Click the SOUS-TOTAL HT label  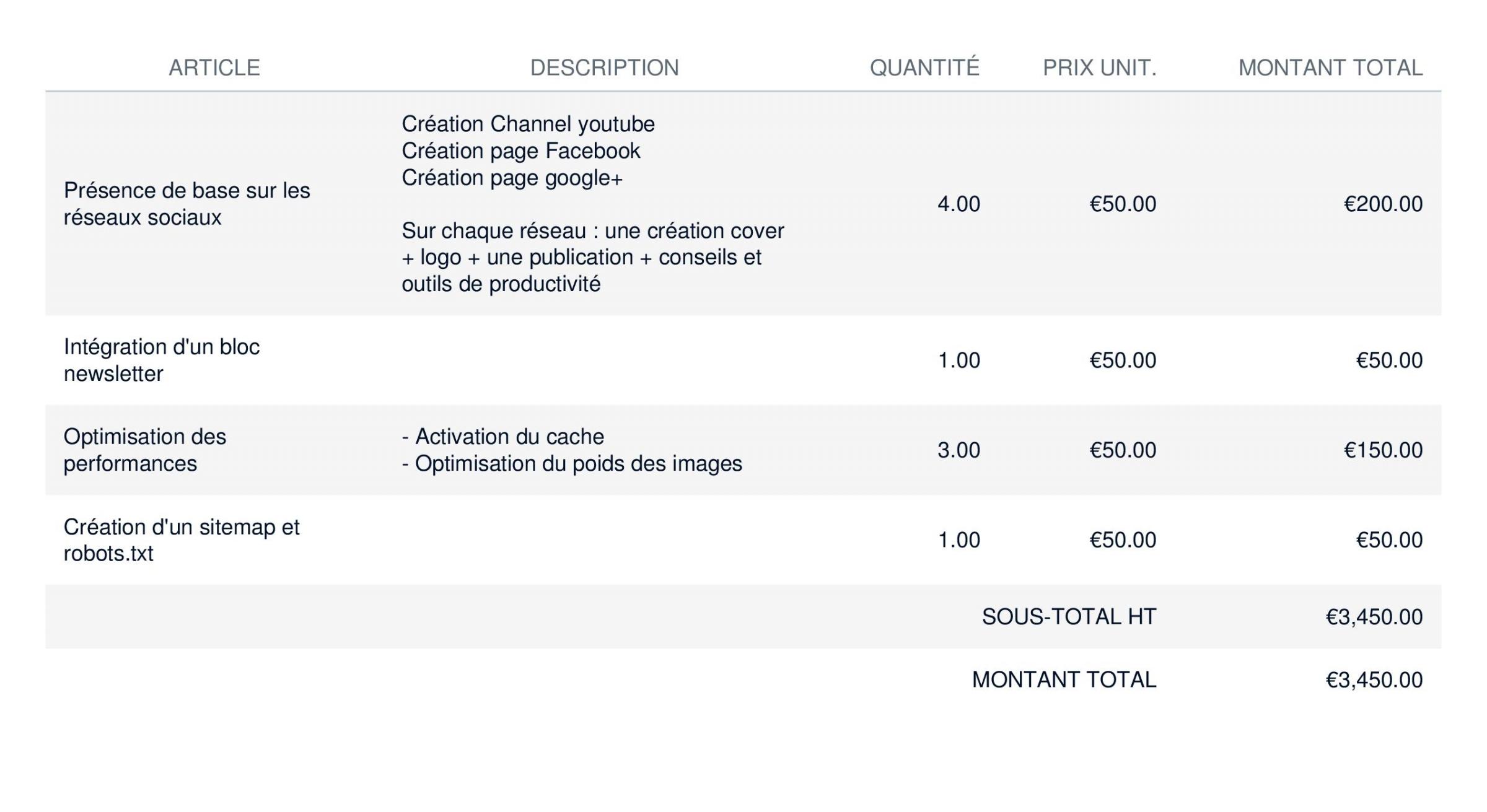[x=1069, y=616]
